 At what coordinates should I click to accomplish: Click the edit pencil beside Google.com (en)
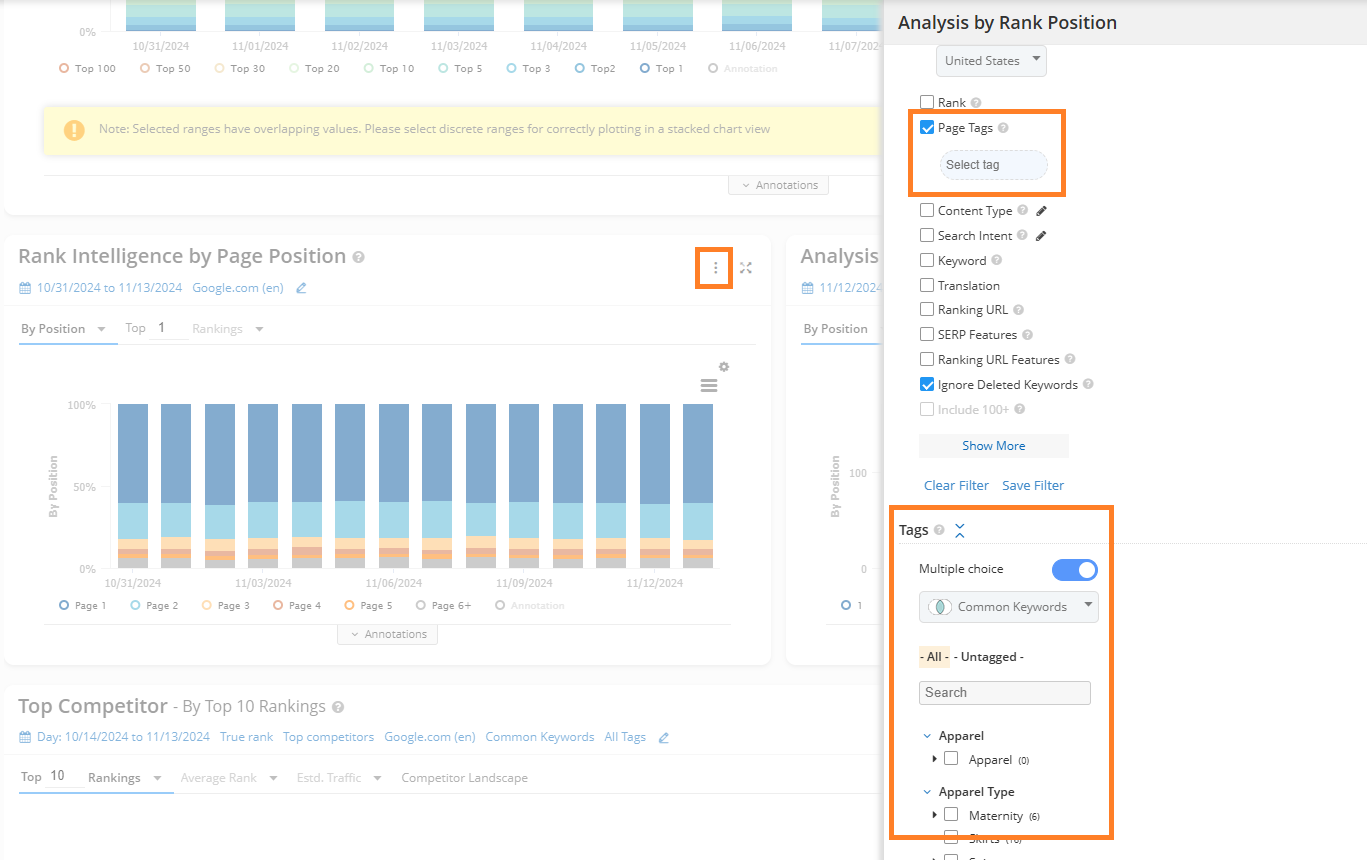301,288
